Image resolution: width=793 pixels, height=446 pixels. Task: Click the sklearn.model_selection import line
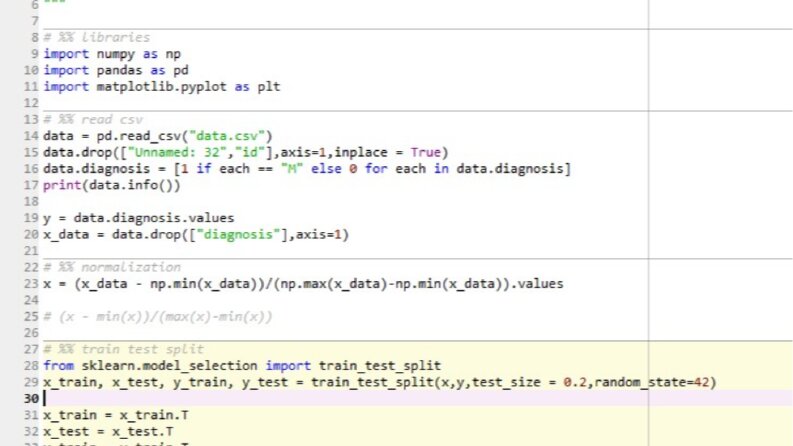click(x=242, y=366)
